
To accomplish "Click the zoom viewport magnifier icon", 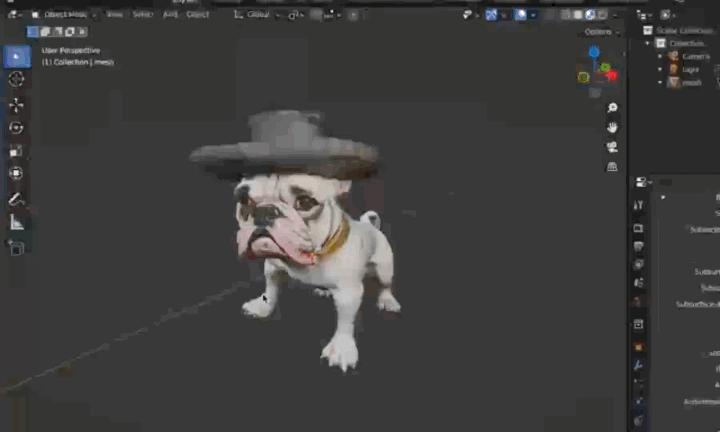I will [612, 107].
